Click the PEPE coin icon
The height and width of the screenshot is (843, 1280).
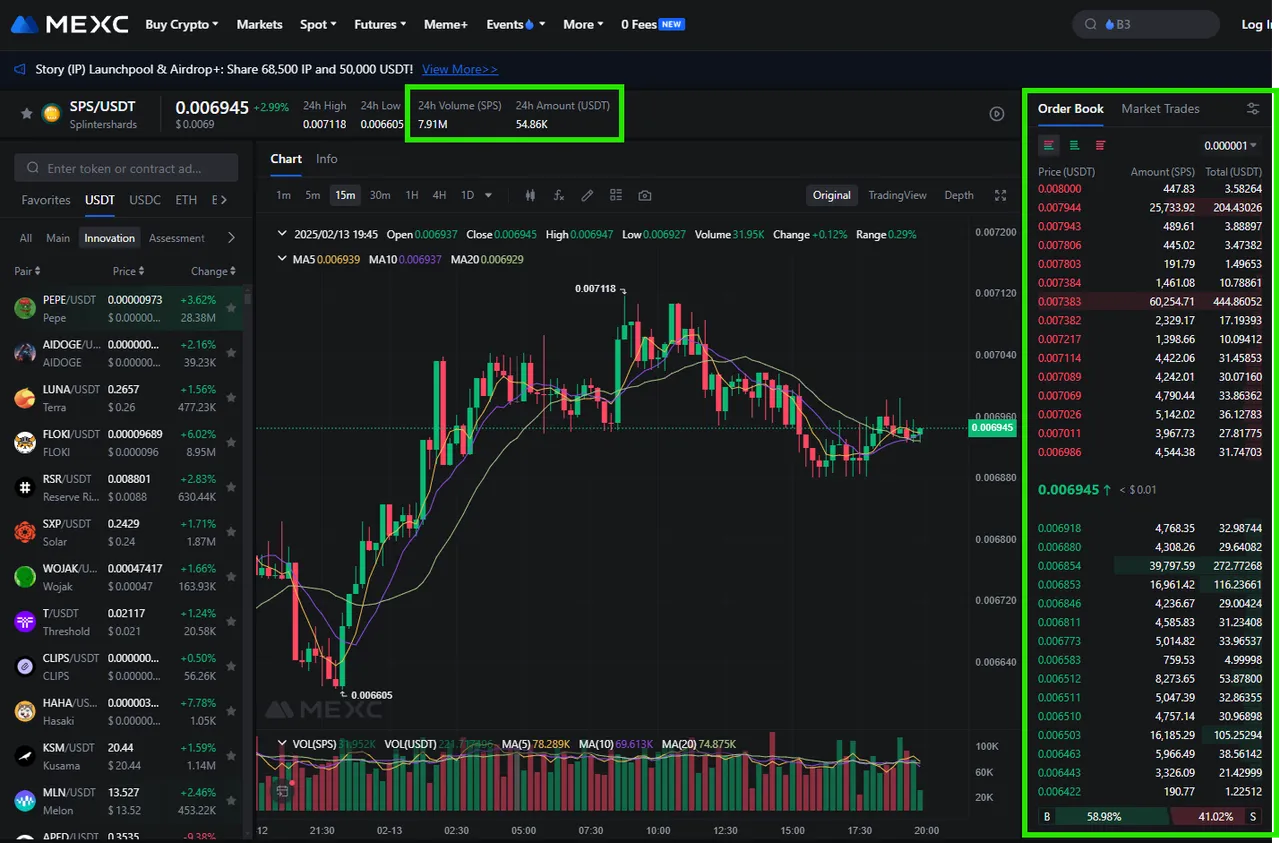[x=25, y=308]
